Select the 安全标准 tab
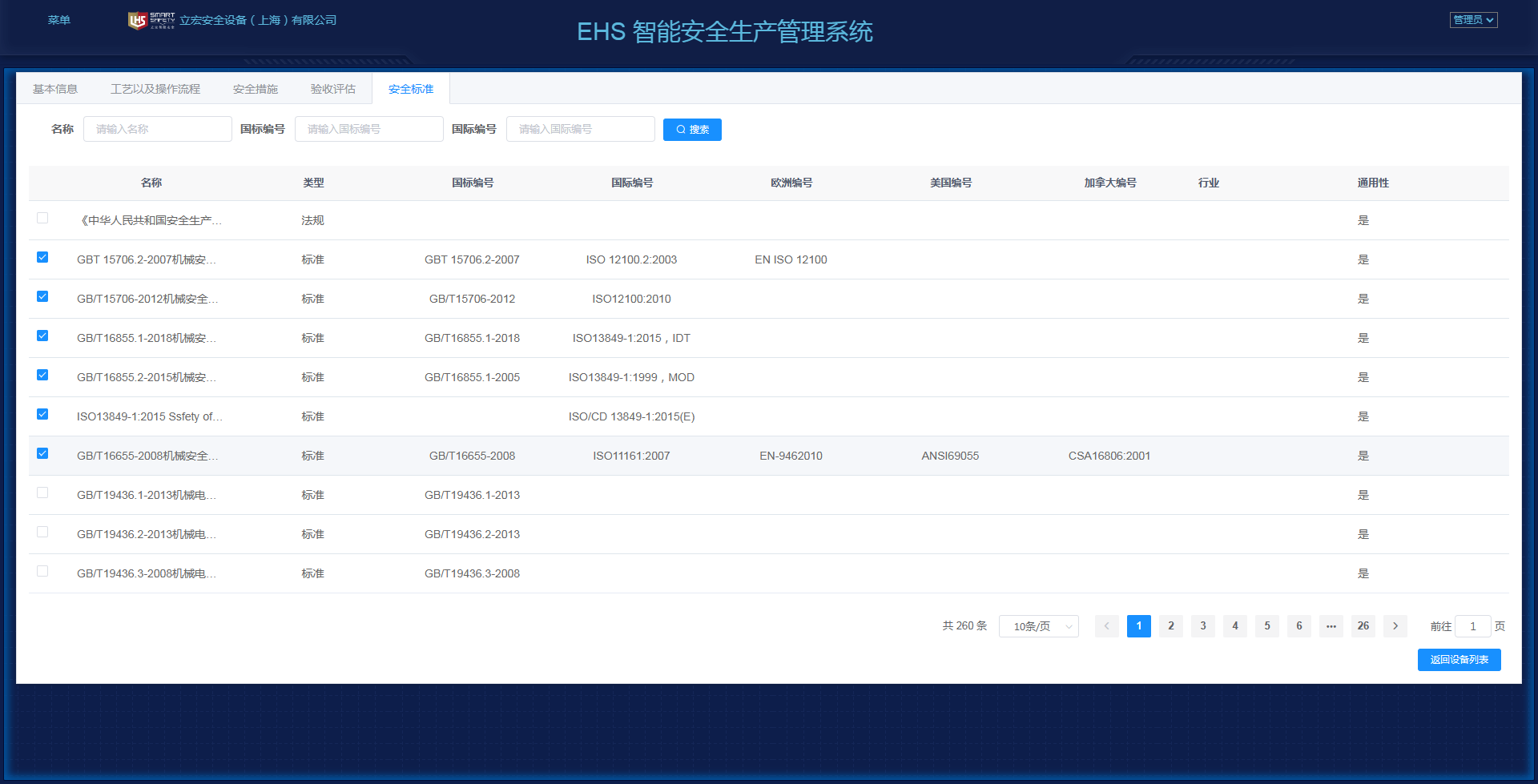1538x784 pixels. (411, 89)
